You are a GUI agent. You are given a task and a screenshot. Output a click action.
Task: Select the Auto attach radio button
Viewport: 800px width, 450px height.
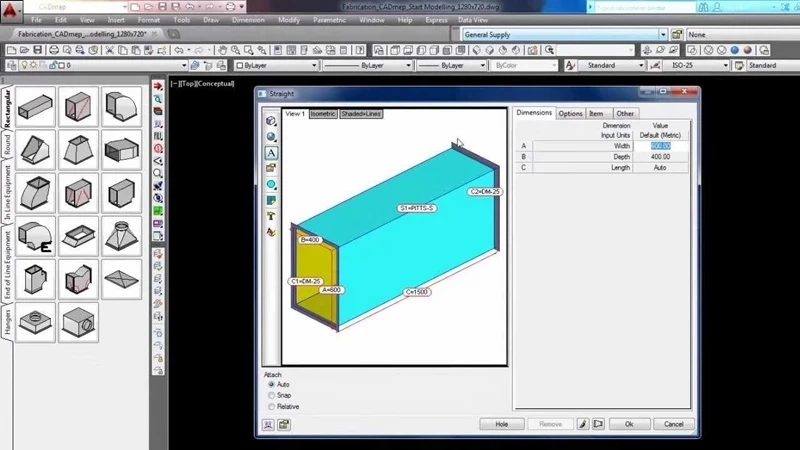tap(271, 384)
